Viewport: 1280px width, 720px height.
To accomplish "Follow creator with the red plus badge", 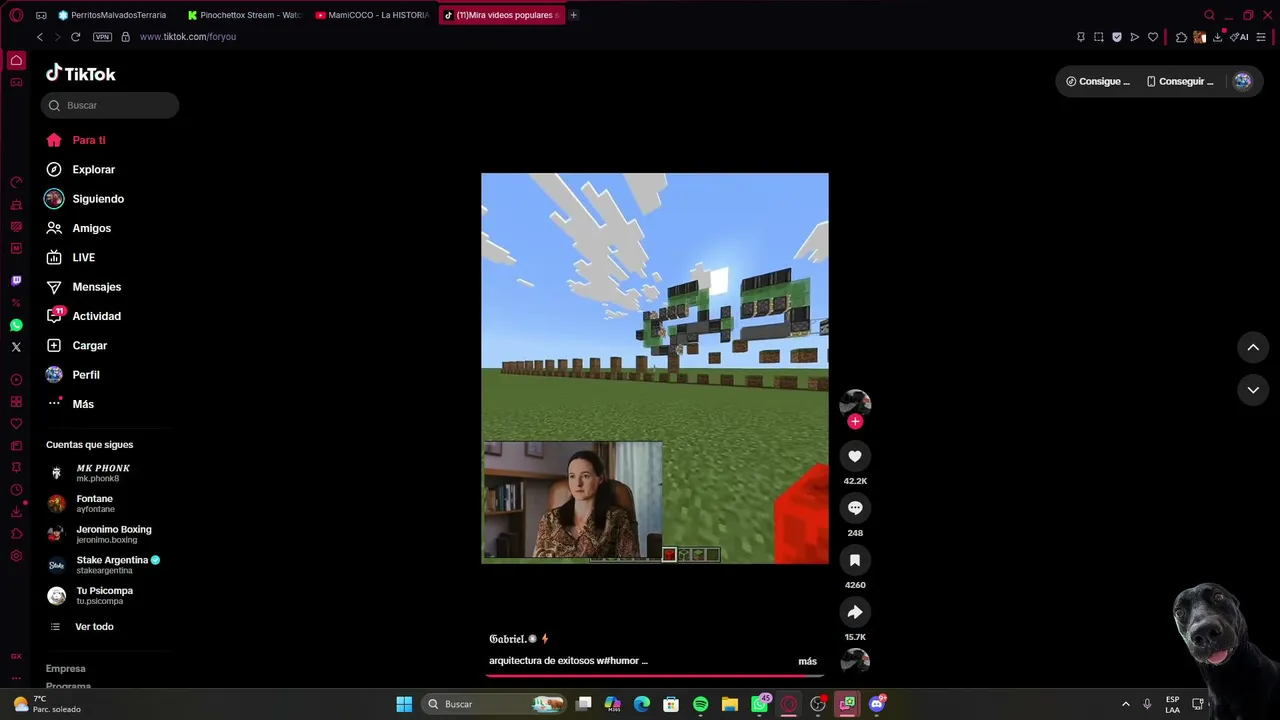I will [x=855, y=422].
